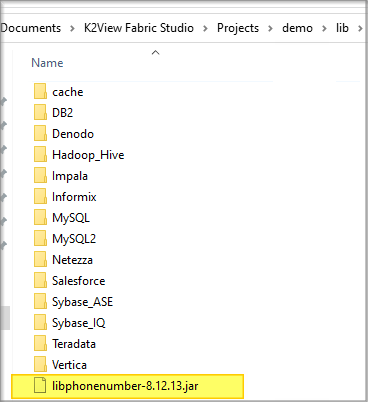Viewport: 368px width, 402px height.
Task: Select the Hadoop_Hive folder icon
Action: [40, 155]
